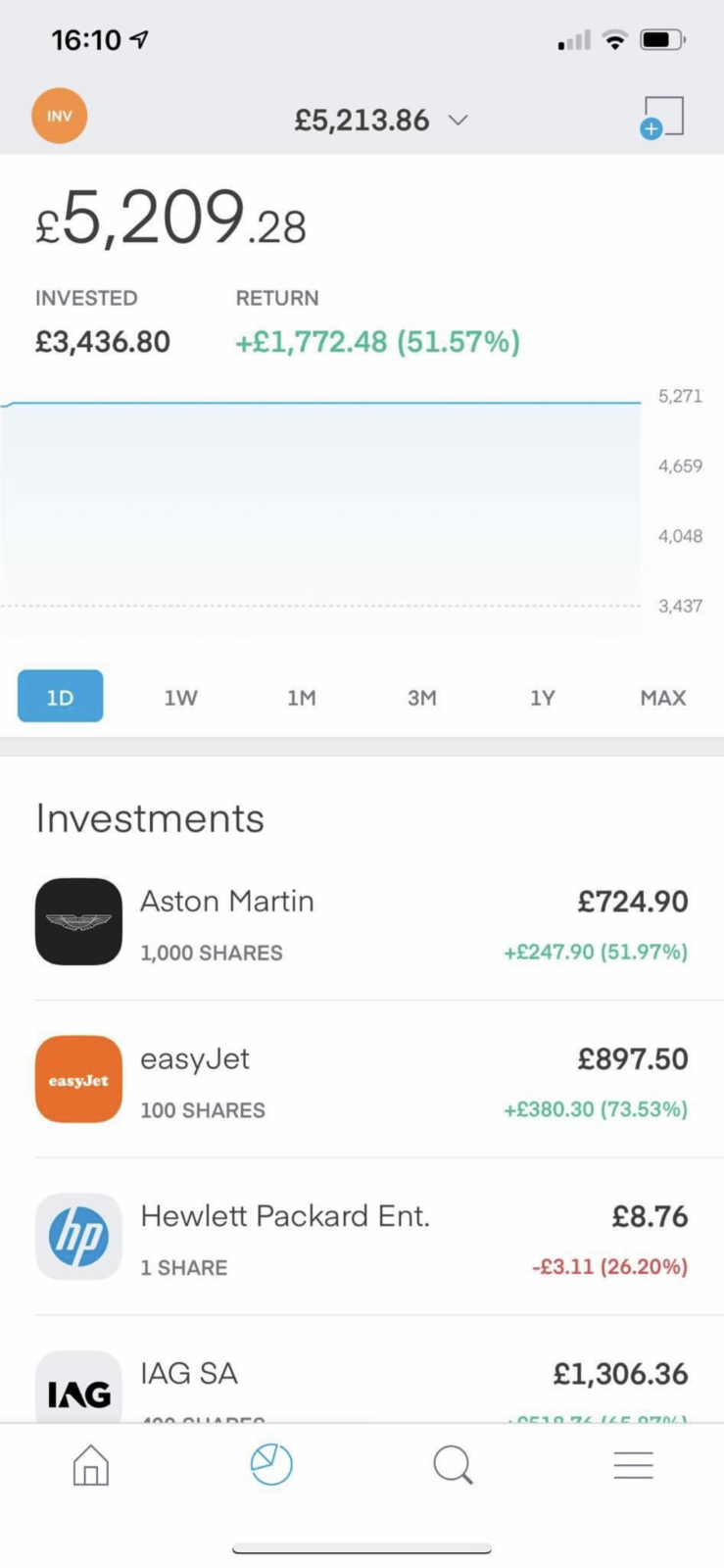The height and width of the screenshot is (1568, 724).
Task: Open the hamburger menu tab
Action: [x=633, y=1465]
